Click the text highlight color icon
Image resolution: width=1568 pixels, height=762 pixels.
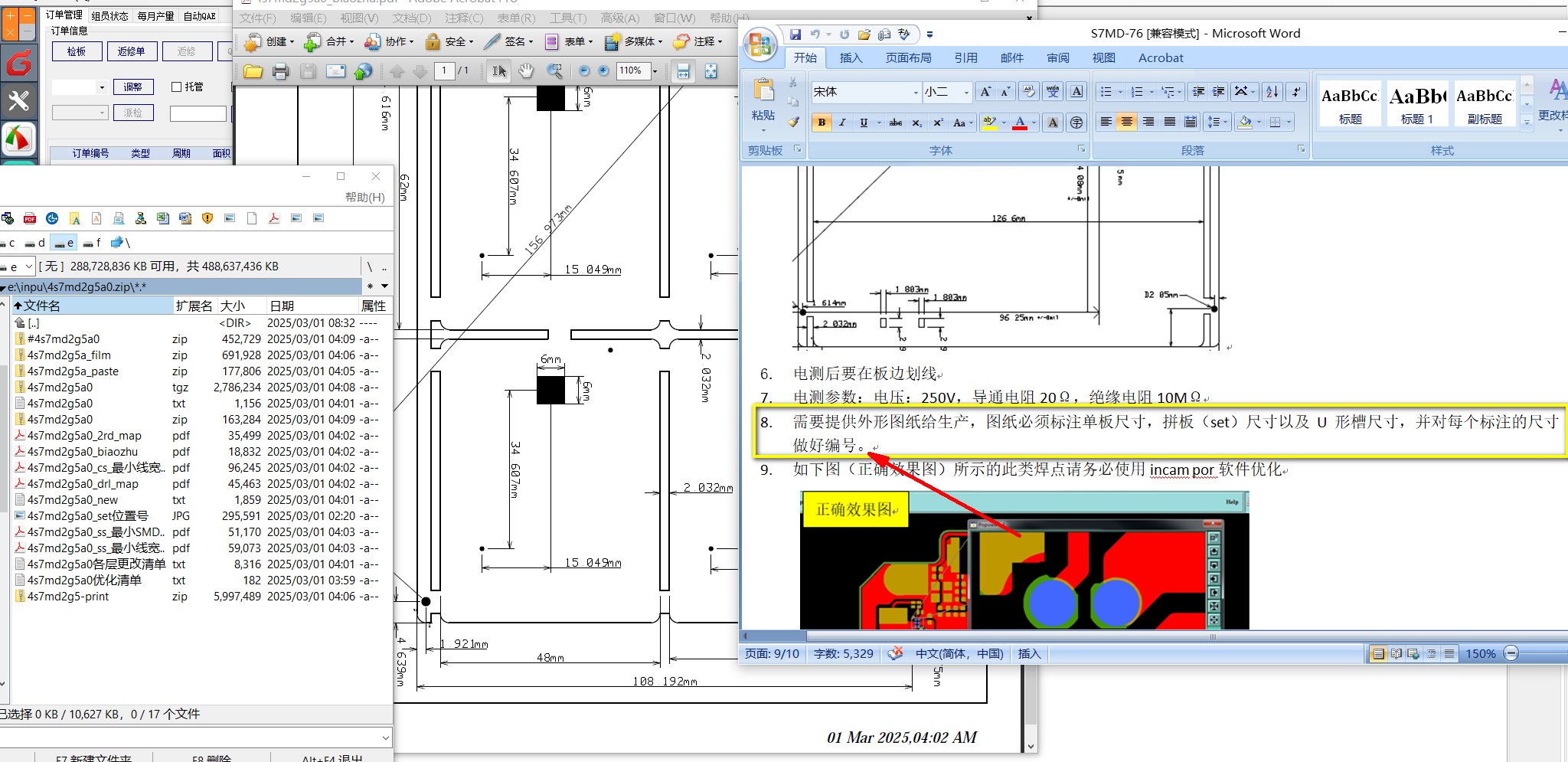click(x=989, y=123)
